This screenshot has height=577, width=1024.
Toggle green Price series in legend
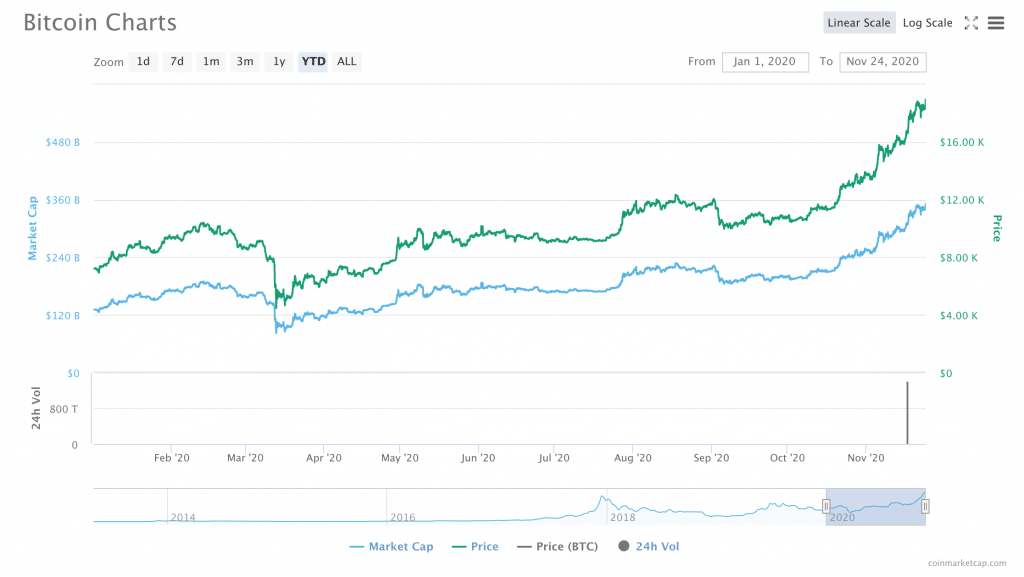475,547
